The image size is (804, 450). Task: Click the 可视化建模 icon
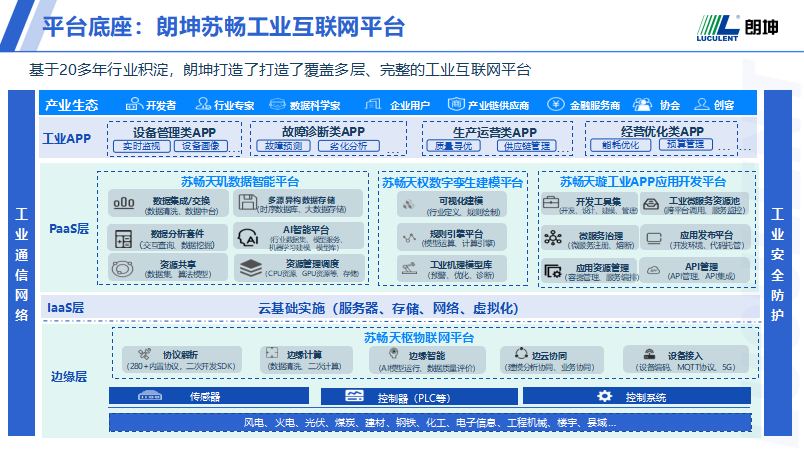pyautogui.click(x=409, y=204)
